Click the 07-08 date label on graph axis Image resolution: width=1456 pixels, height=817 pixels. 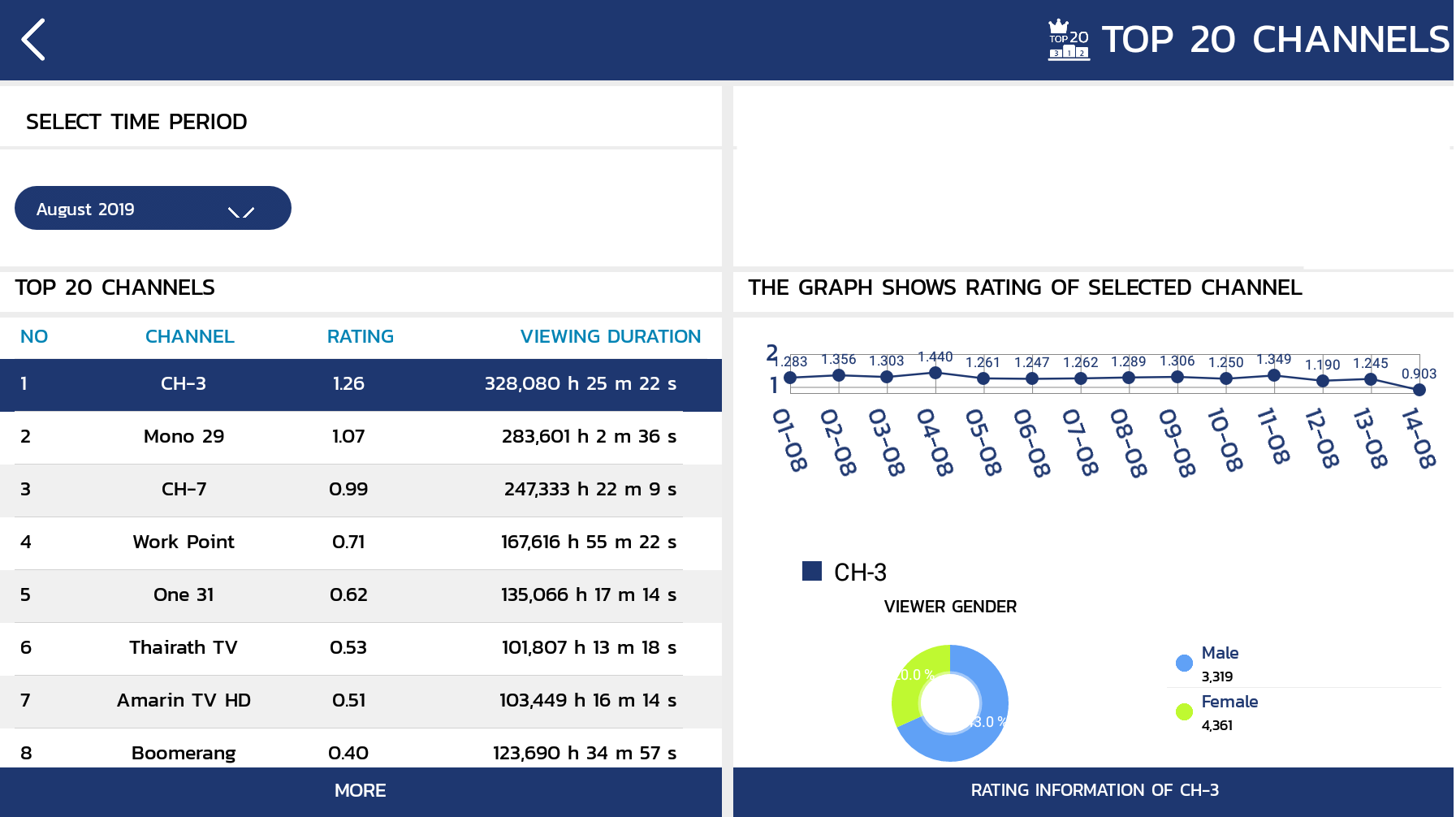tap(1080, 442)
